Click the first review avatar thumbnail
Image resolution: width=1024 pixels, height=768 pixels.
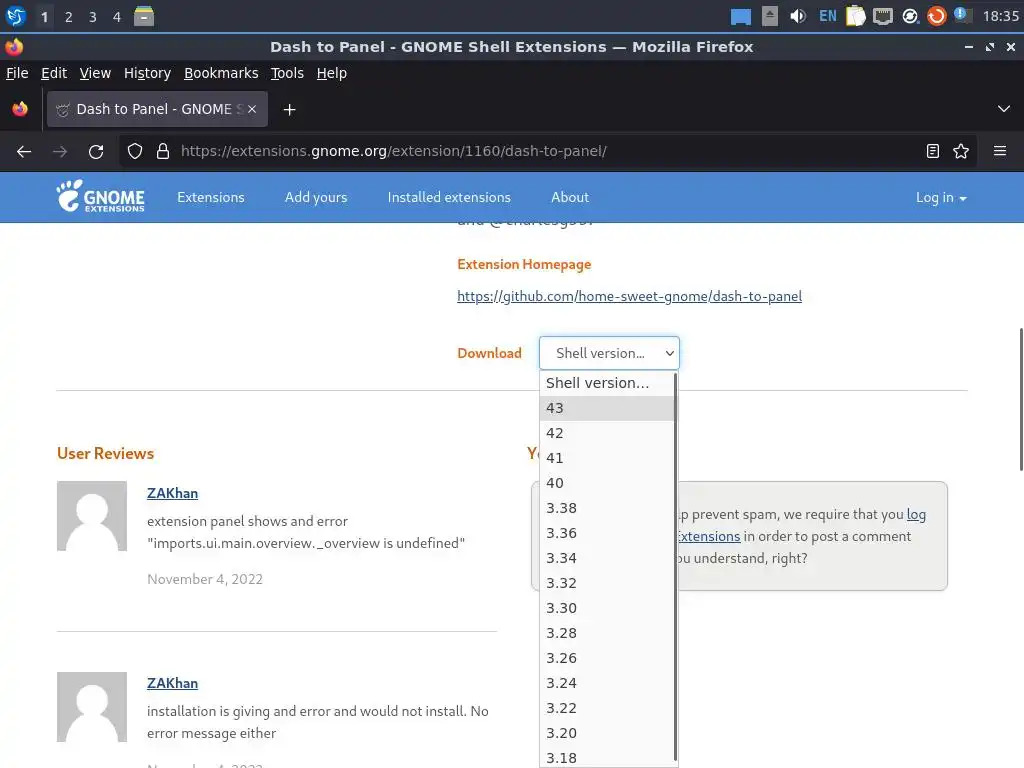tap(92, 516)
